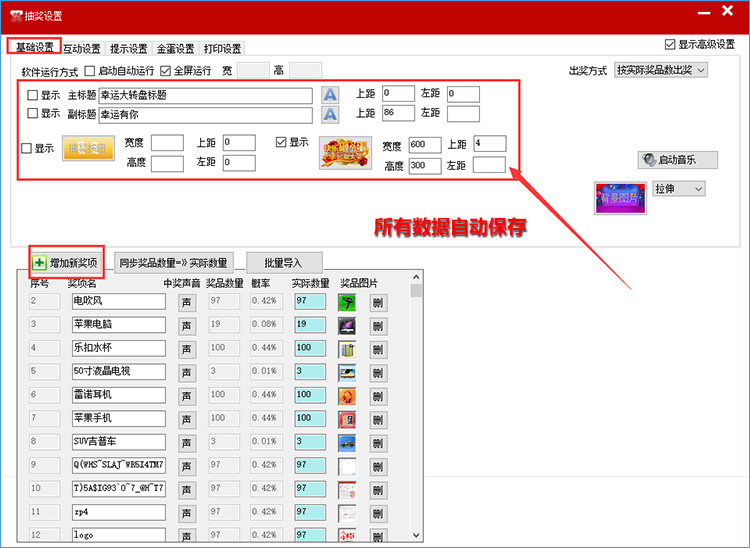Click the prize image for 雷诺耳机
Viewport: 750px width, 548px height.
click(347, 395)
